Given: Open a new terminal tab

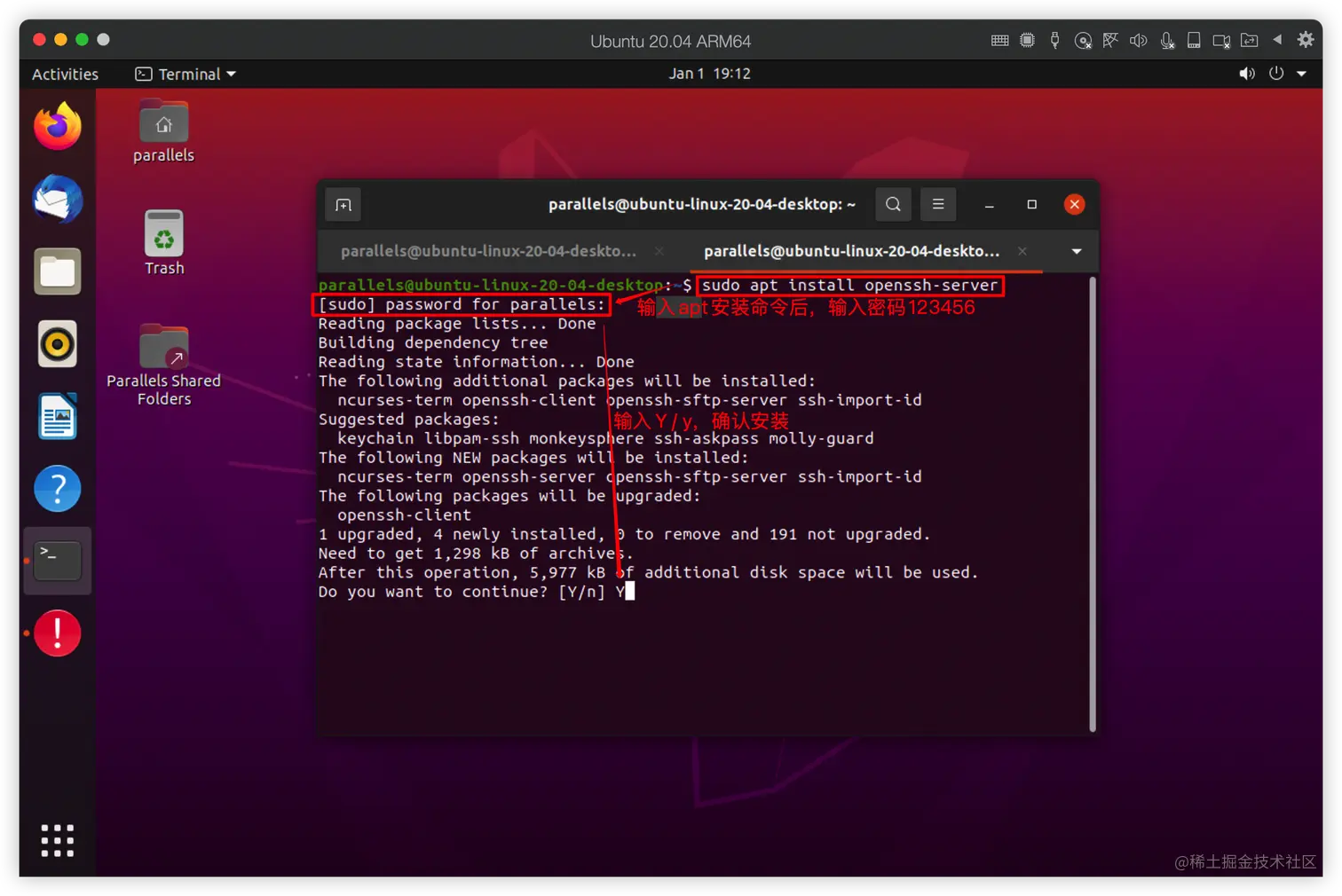Looking at the screenshot, I should 343,205.
